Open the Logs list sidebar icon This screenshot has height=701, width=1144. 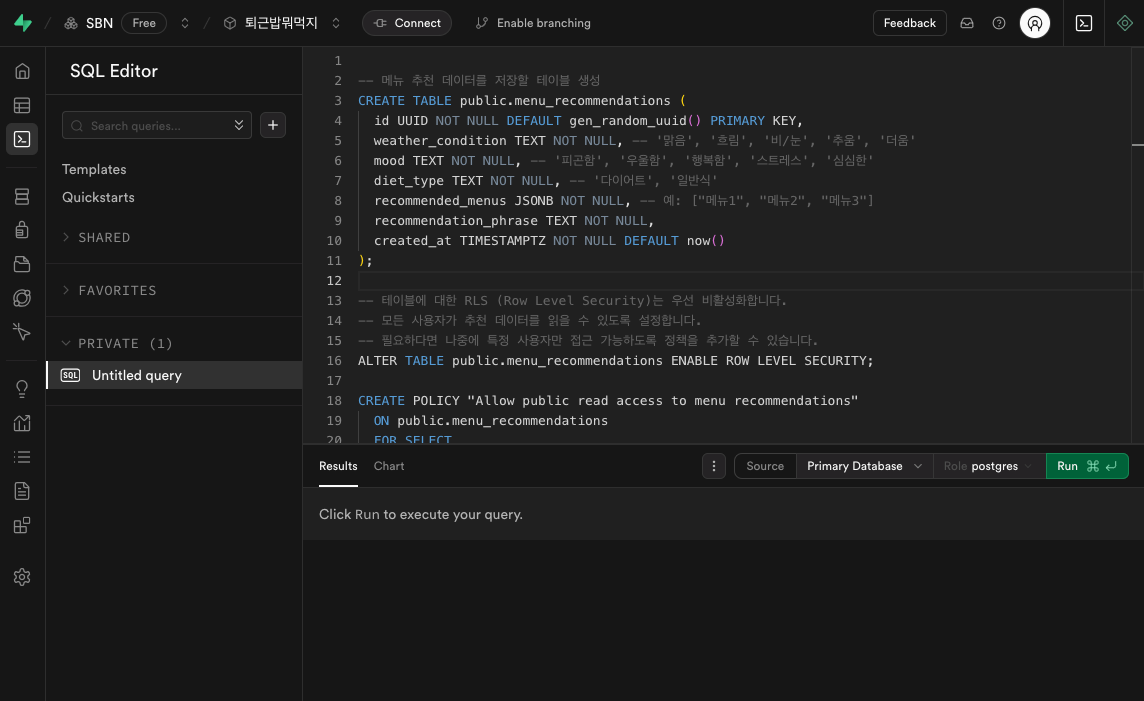click(22, 457)
